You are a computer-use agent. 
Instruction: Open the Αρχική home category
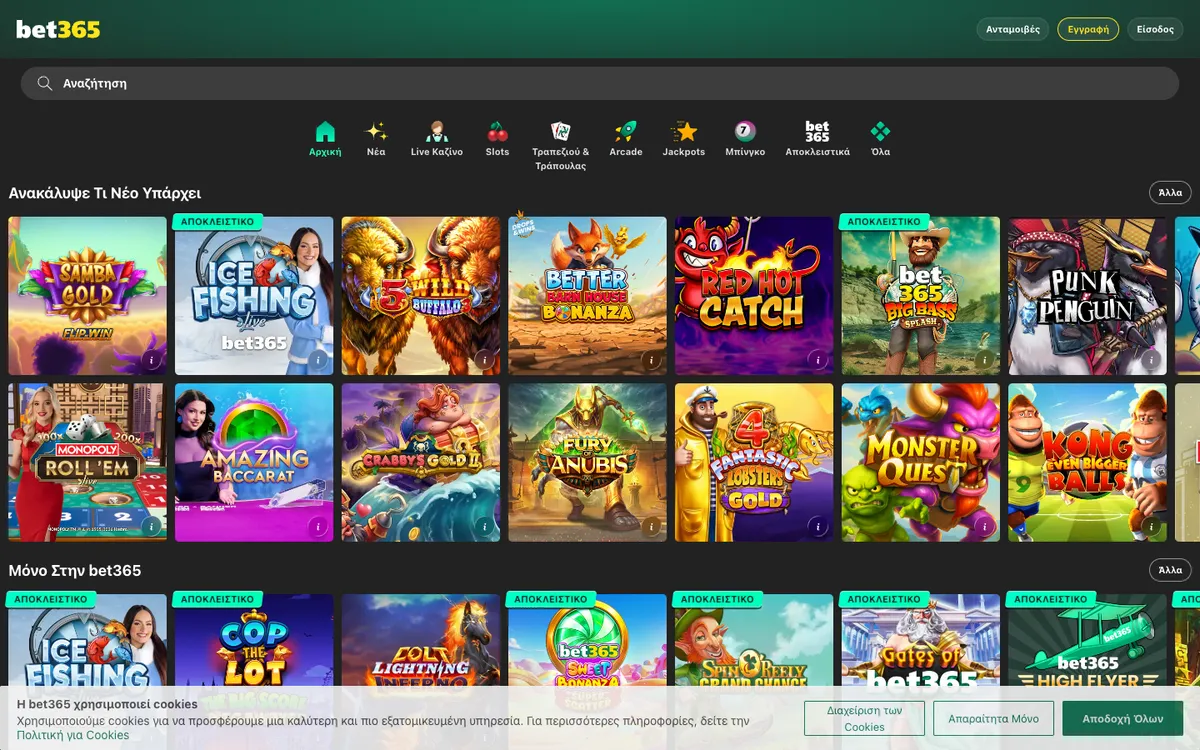(325, 139)
